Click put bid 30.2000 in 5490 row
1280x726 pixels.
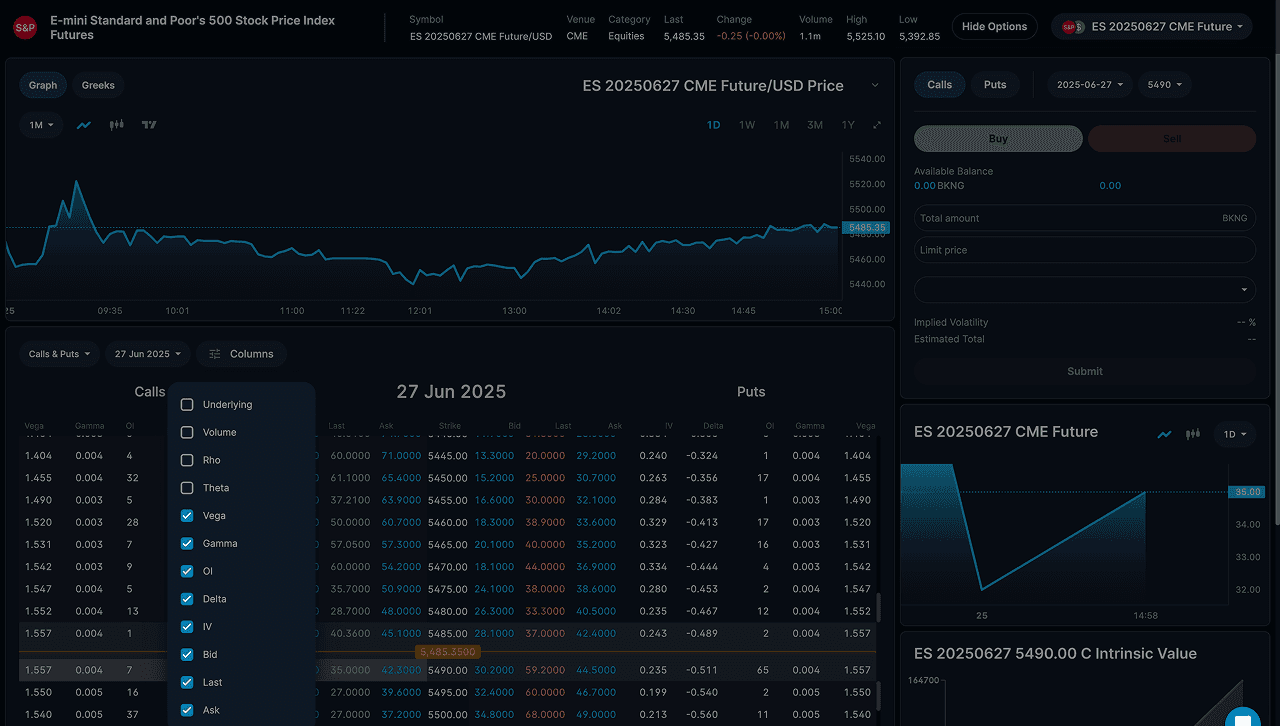click(x=494, y=670)
